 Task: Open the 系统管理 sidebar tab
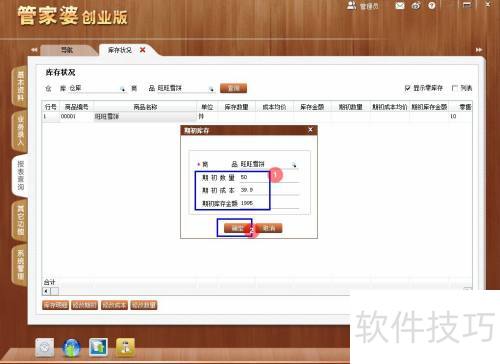click(x=20, y=265)
